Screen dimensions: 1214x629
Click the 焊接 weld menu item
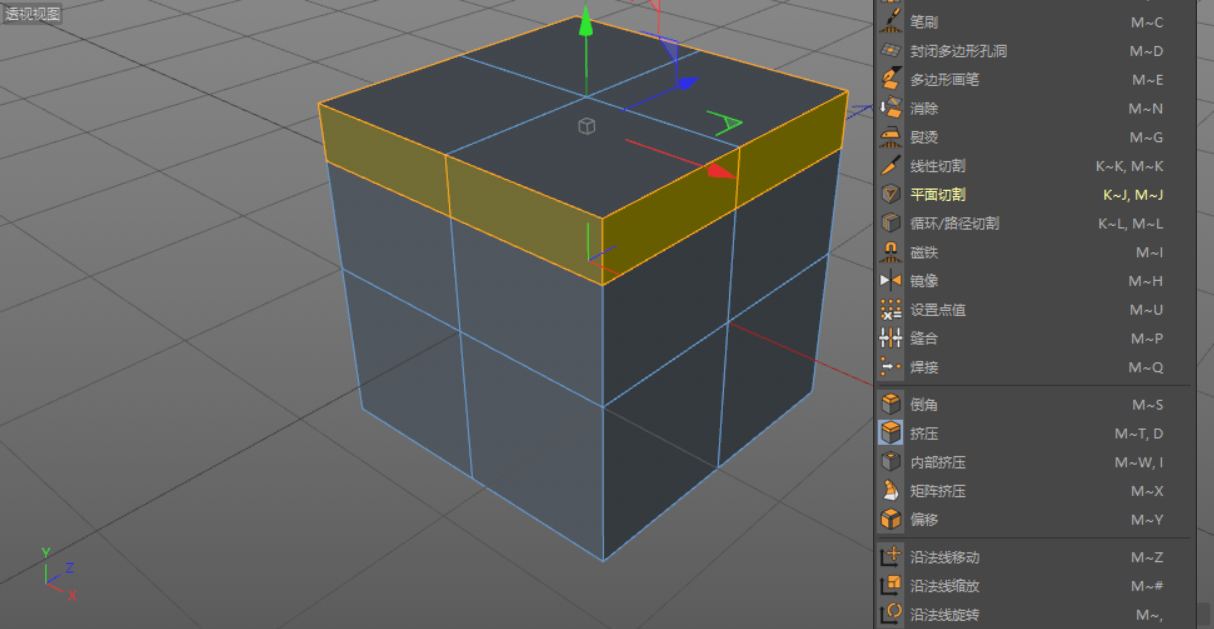(923, 367)
